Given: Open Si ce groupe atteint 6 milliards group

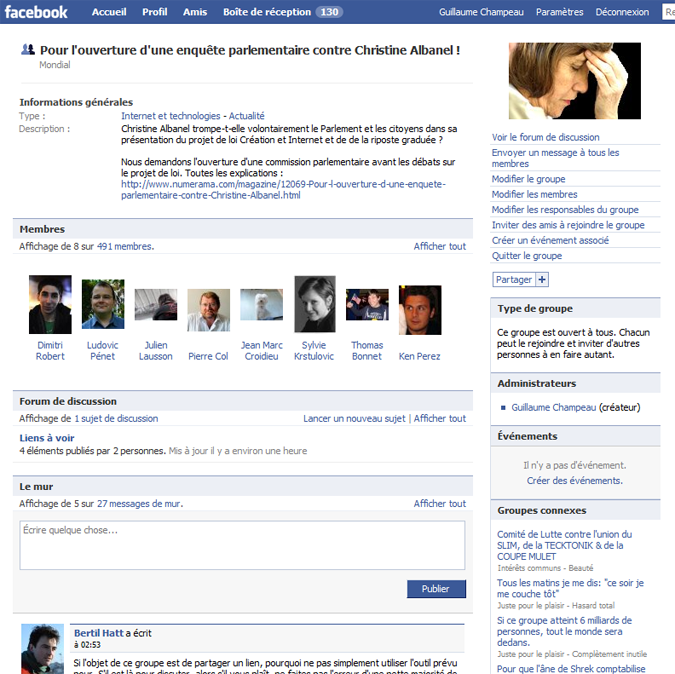Looking at the screenshot, I should 564,631.
